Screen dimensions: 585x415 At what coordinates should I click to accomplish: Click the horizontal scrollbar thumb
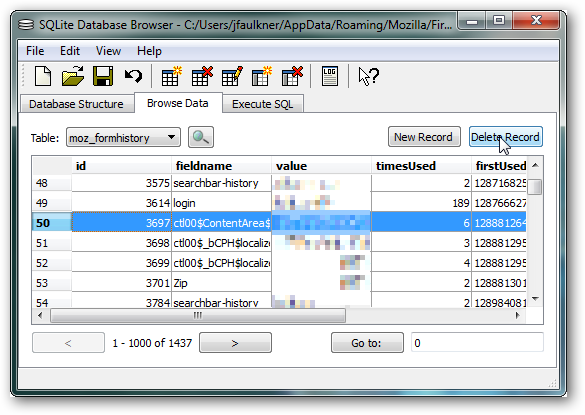(x=198, y=315)
